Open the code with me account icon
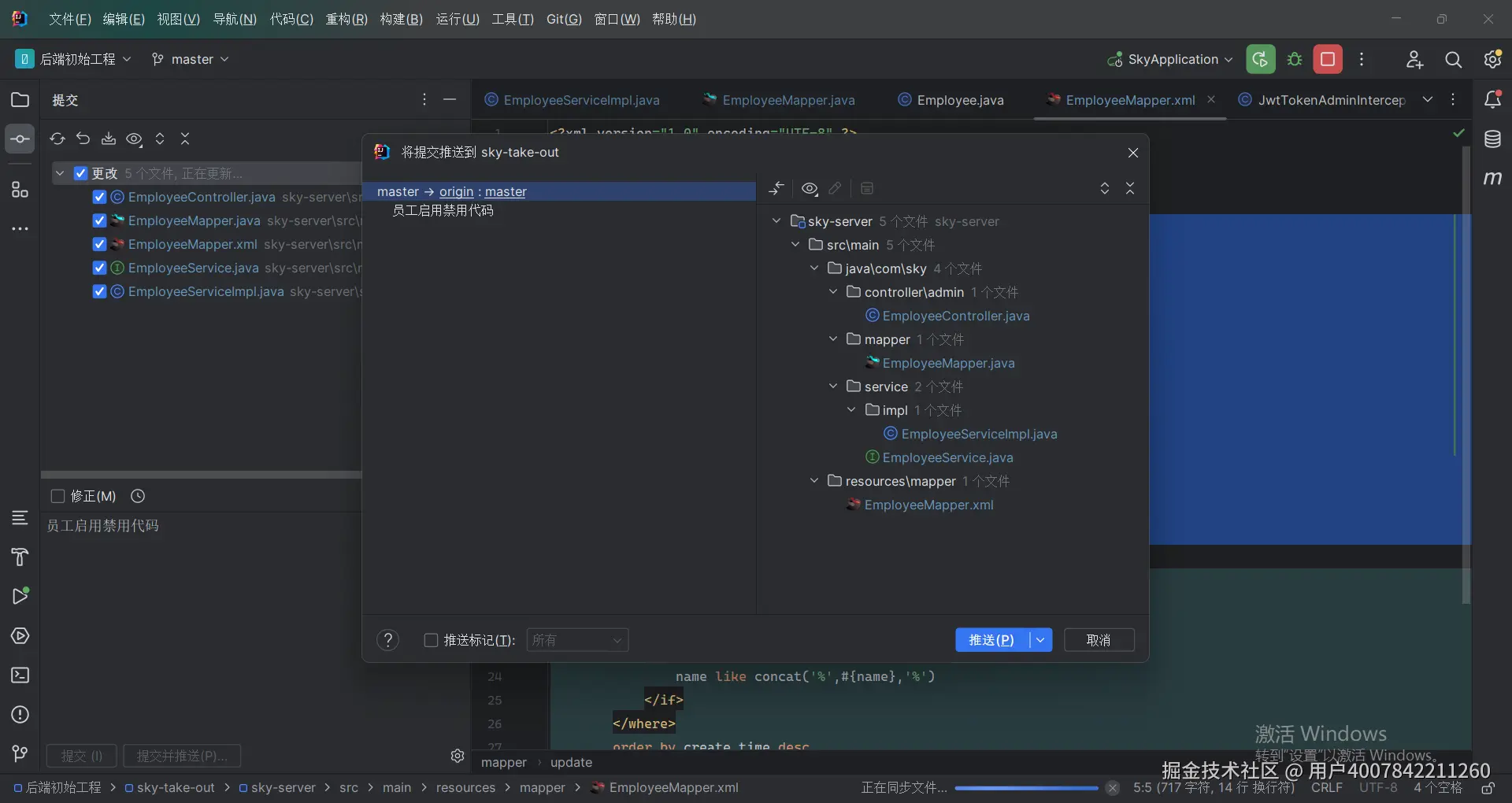This screenshot has width=1512, height=803. tap(1414, 60)
